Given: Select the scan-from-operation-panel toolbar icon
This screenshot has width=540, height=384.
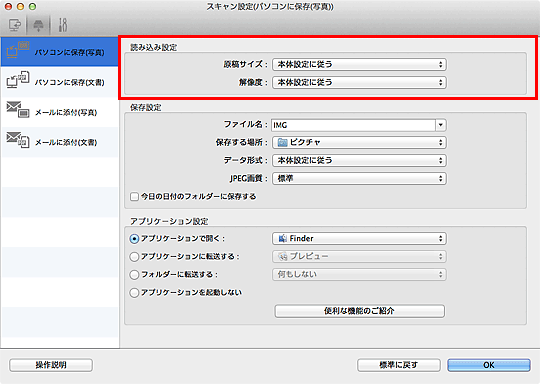Looking at the screenshot, I should point(38,25).
